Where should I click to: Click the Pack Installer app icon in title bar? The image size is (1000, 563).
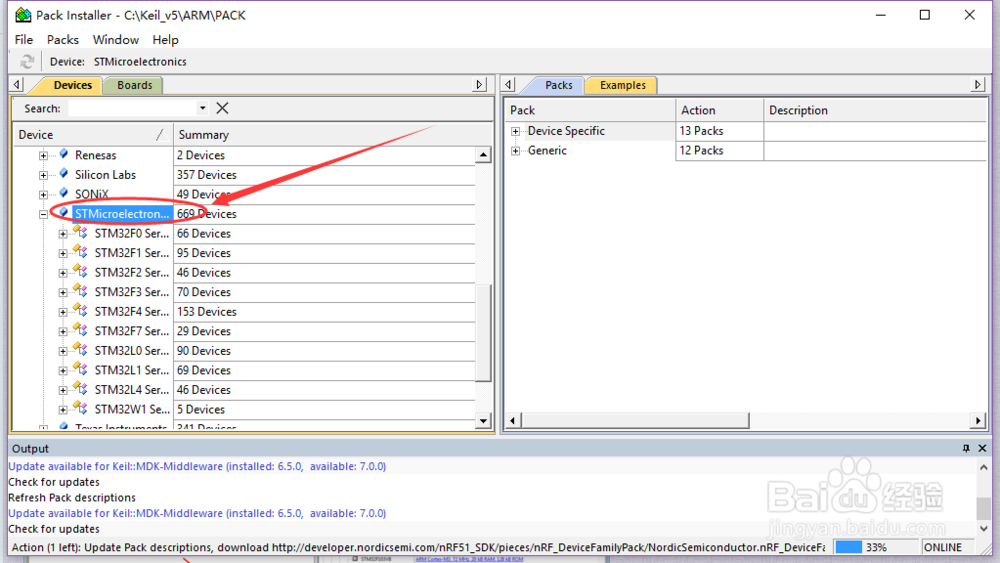click(x=24, y=15)
